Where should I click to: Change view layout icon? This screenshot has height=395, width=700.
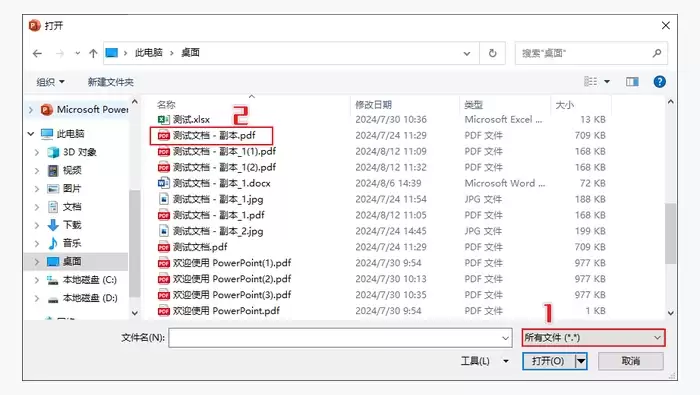tap(591, 81)
